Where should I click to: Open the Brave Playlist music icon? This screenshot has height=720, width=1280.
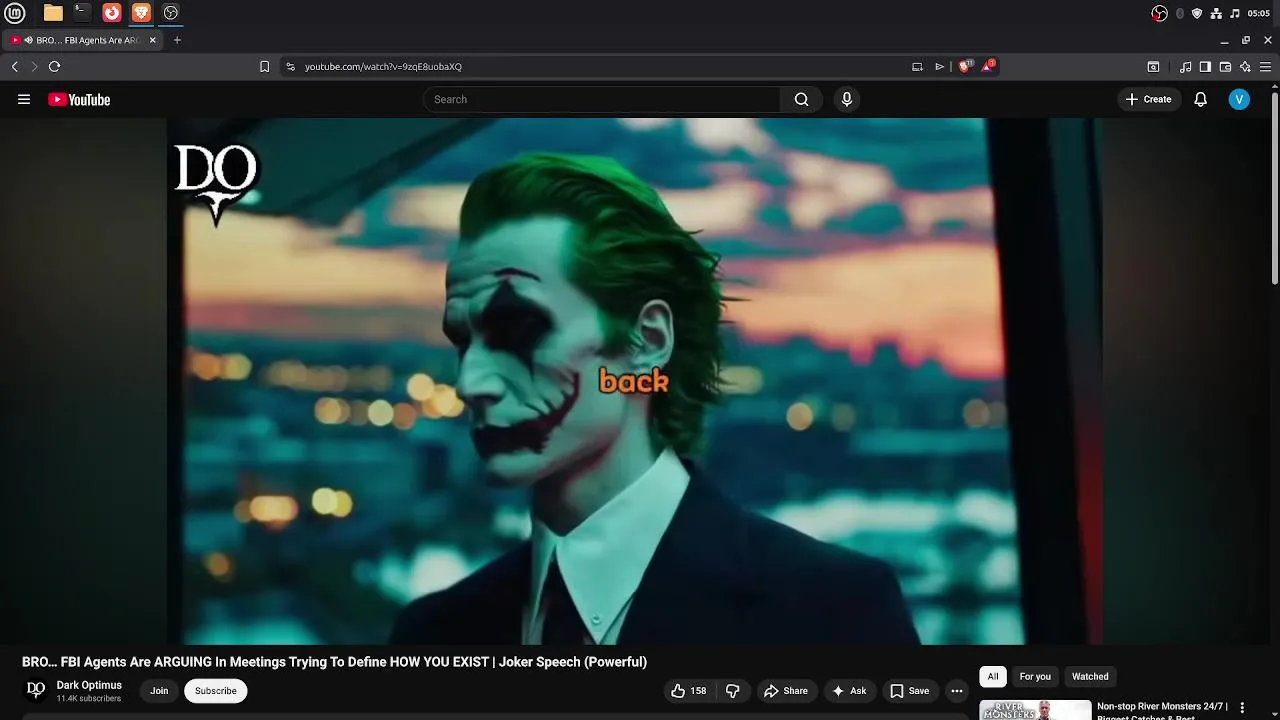tap(1185, 67)
